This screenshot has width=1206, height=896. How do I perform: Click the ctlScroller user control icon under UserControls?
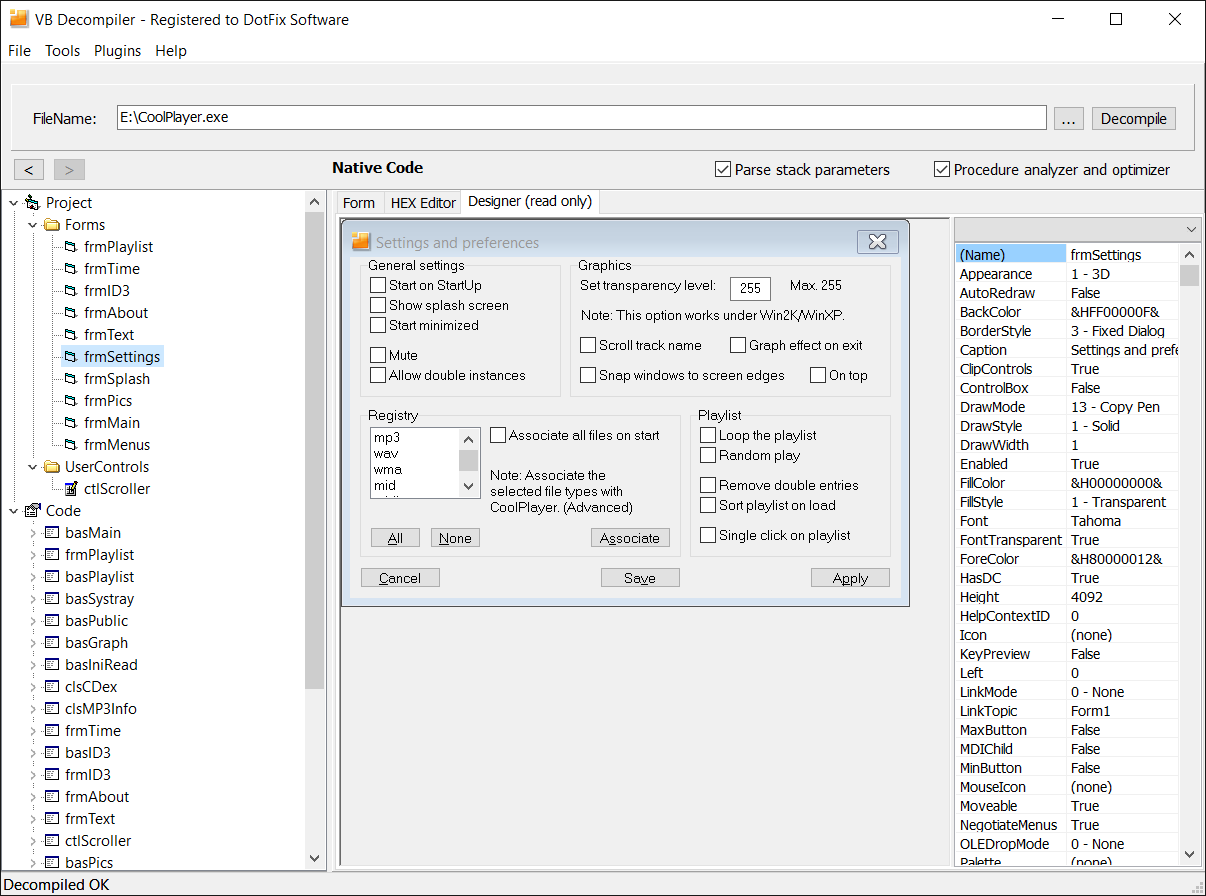coord(71,489)
